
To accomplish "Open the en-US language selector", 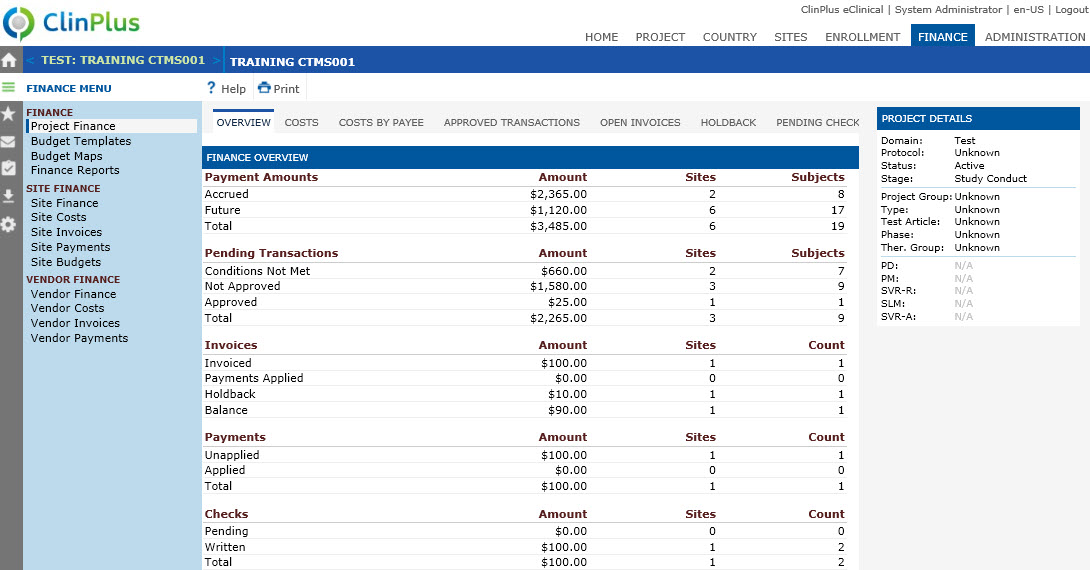I will [x=1026, y=9].
